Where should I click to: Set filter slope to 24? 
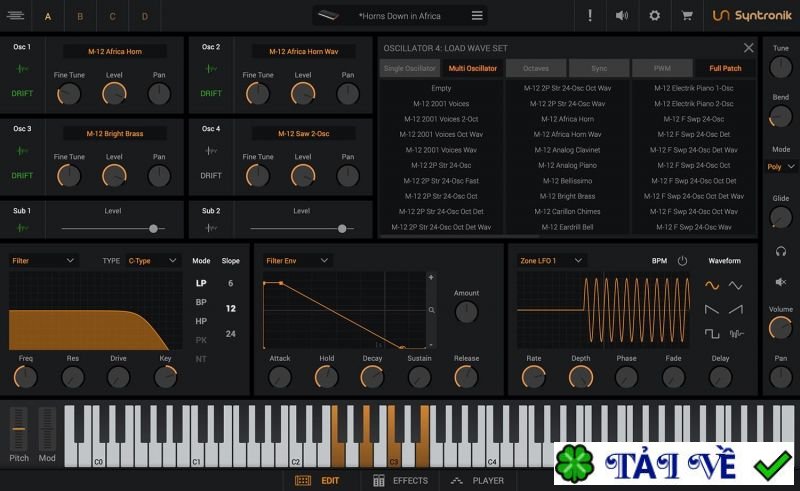pos(231,334)
